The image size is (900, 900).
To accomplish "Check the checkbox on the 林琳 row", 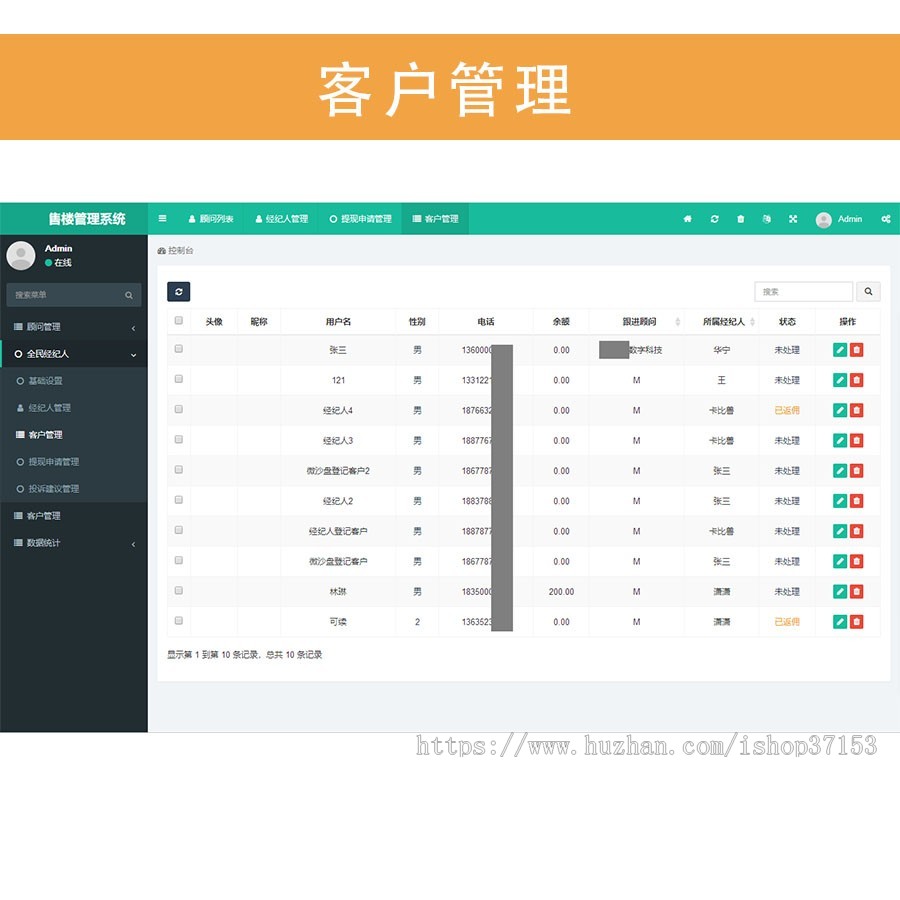I will pyautogui.click(x=178, y=590).
